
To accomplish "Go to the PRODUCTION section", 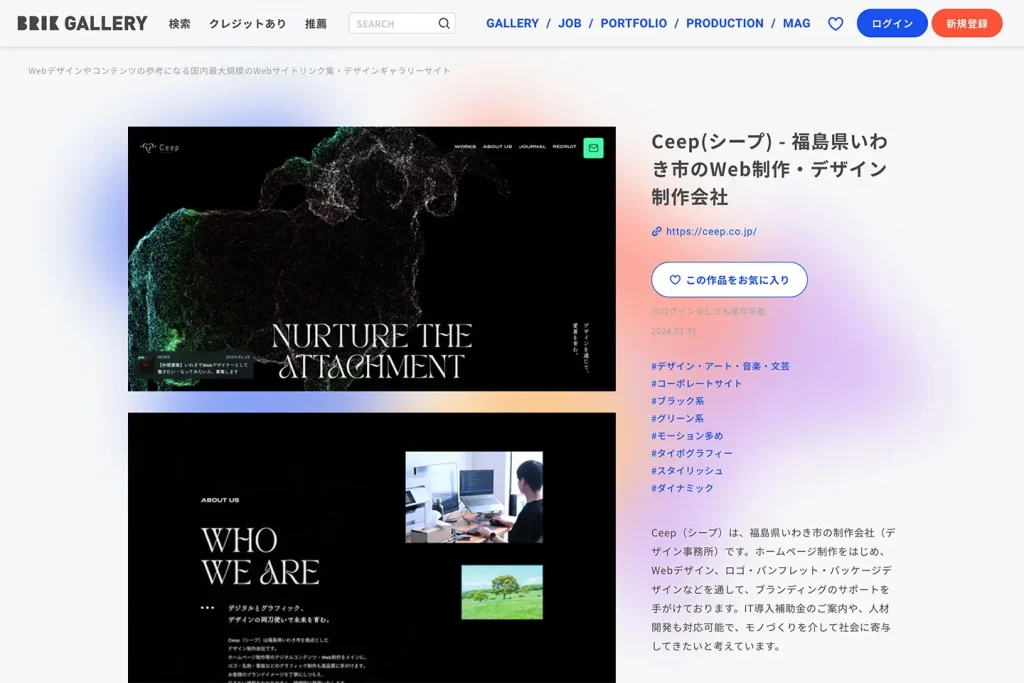I will (724, 24).
